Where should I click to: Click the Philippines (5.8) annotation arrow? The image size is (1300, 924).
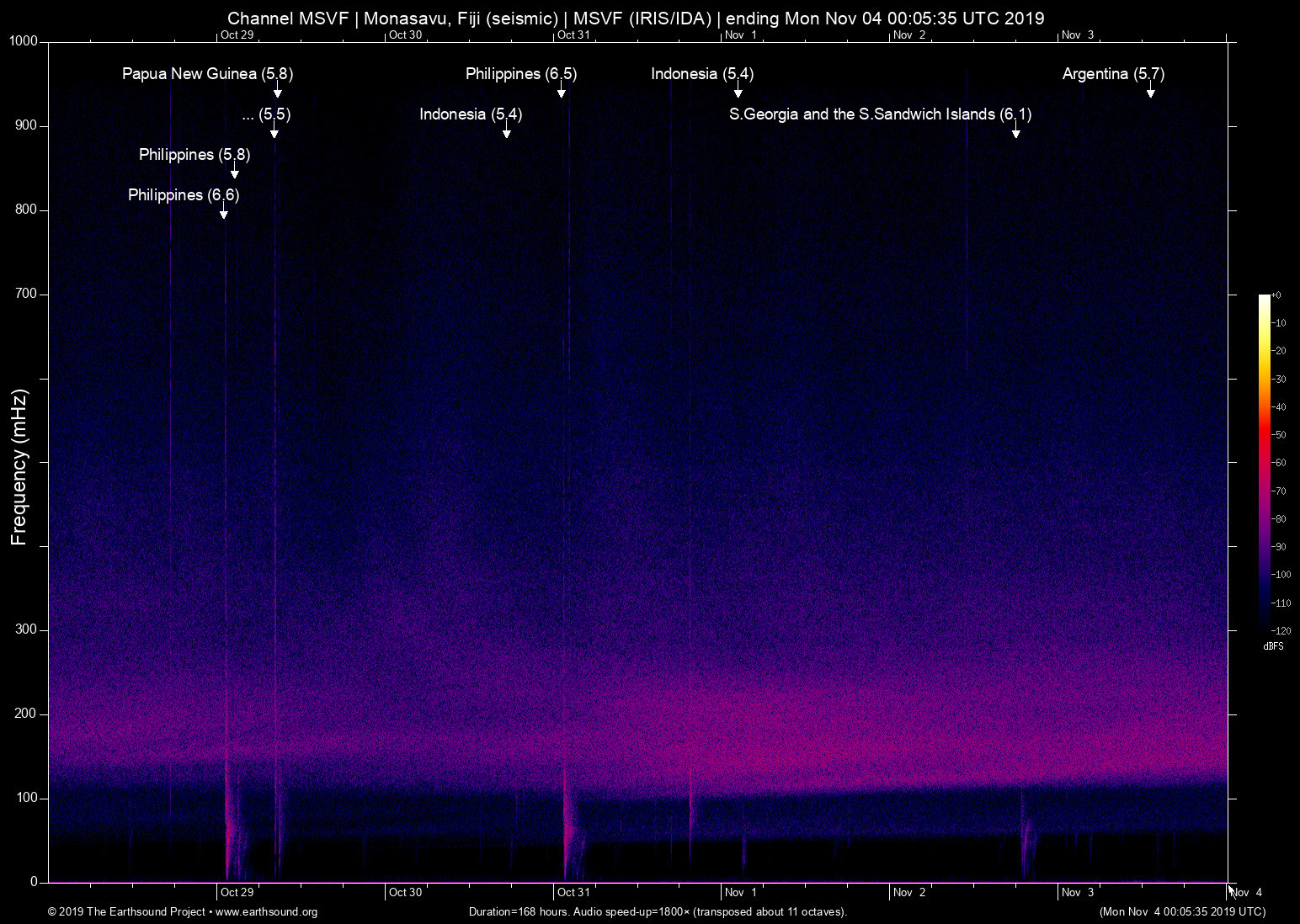pos(234,168)
